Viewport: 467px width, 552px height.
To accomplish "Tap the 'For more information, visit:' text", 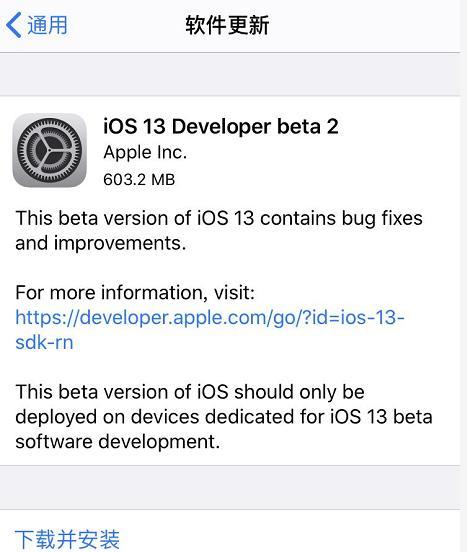I will pos(135,293).
